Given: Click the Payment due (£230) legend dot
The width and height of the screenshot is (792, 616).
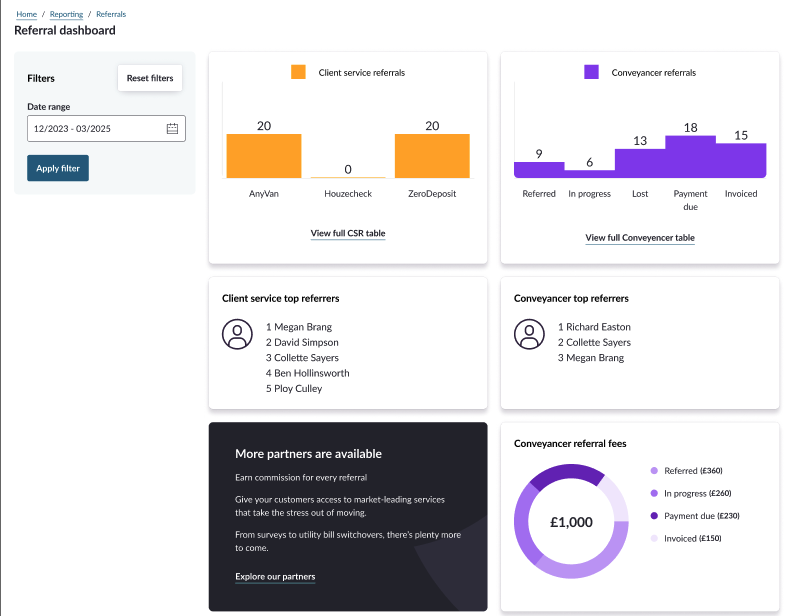Looking at the screenshot, I should 654,516.
